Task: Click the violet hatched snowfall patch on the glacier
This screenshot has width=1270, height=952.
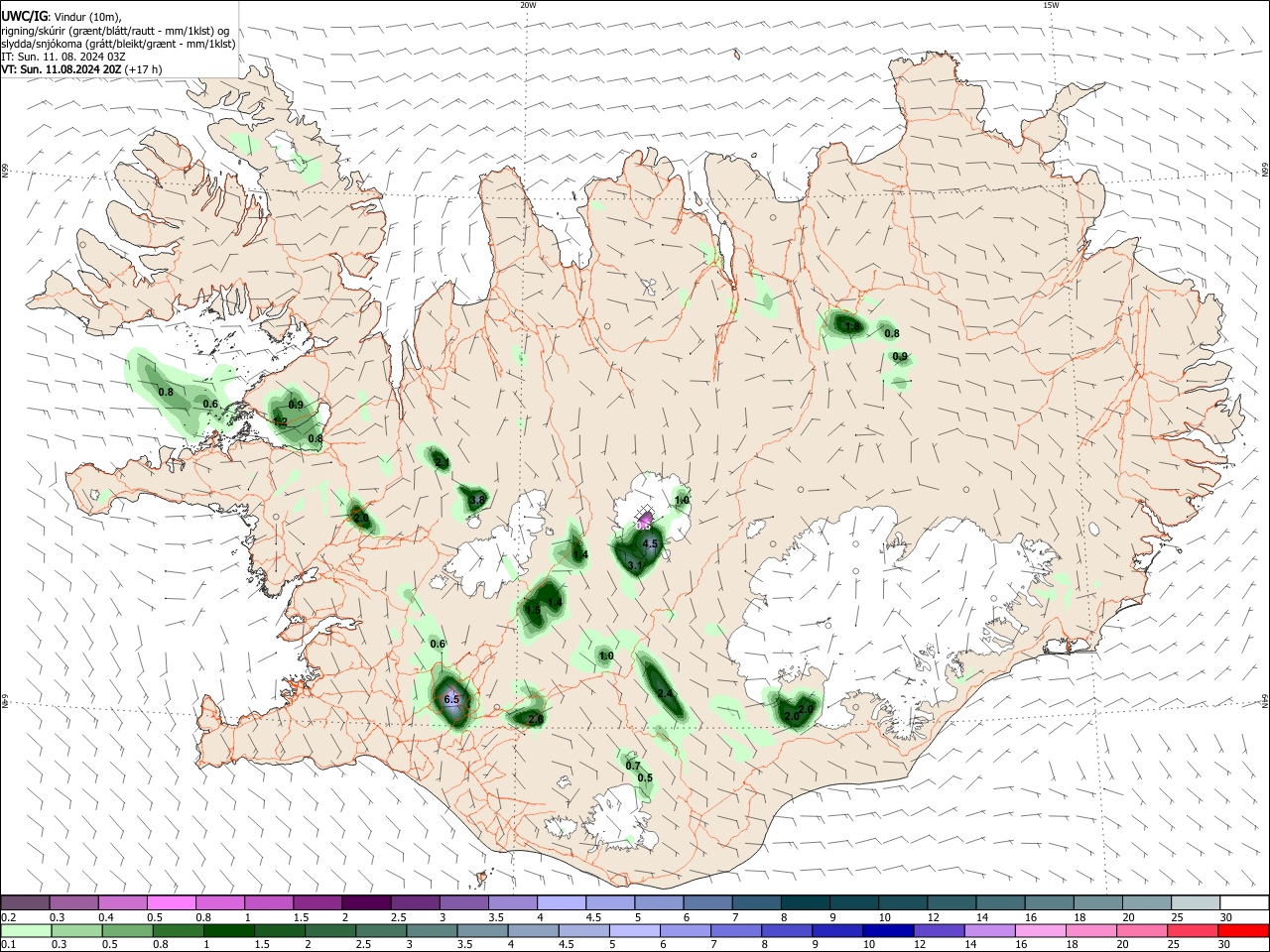Action: (x=644, y=520)
